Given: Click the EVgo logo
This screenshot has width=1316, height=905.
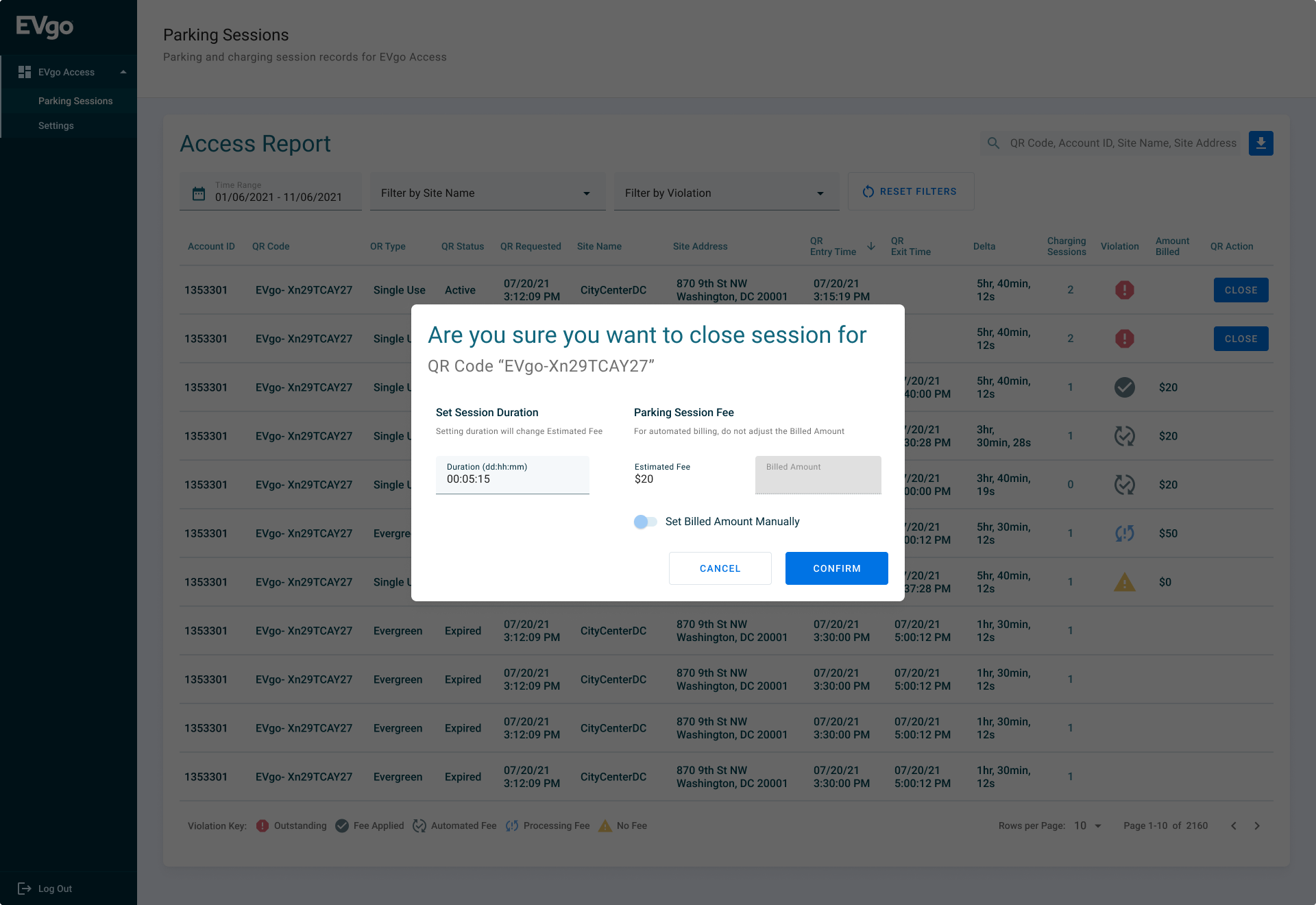Looking at the screenshot, I should (45, 27).
